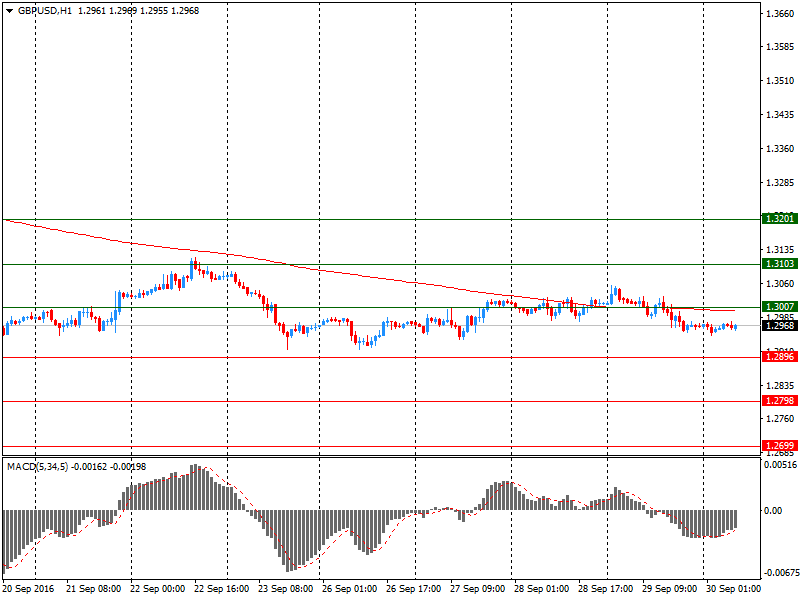This screenshot has width=800, height=600.
Task: Select the 1.2968 current price label
Action: (780, 326)
